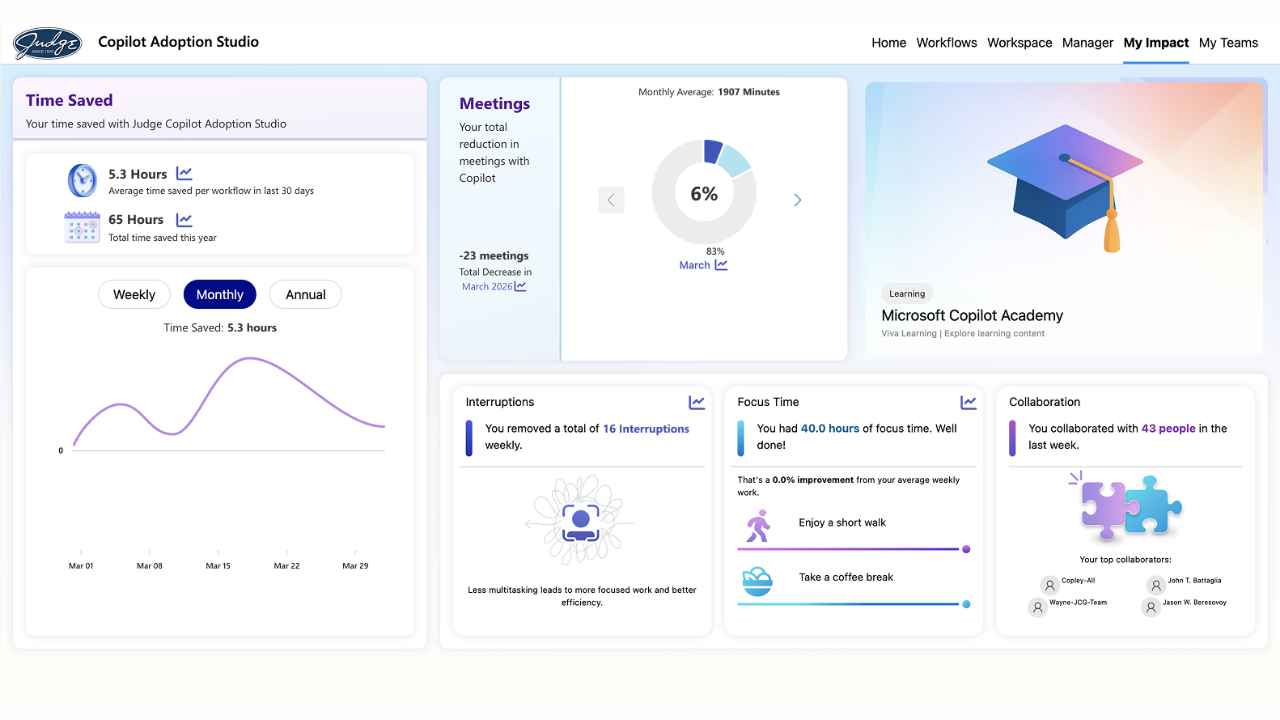Click the purple time saved line chart
This screenshot has width=1280, height=720.
(229, 404)
